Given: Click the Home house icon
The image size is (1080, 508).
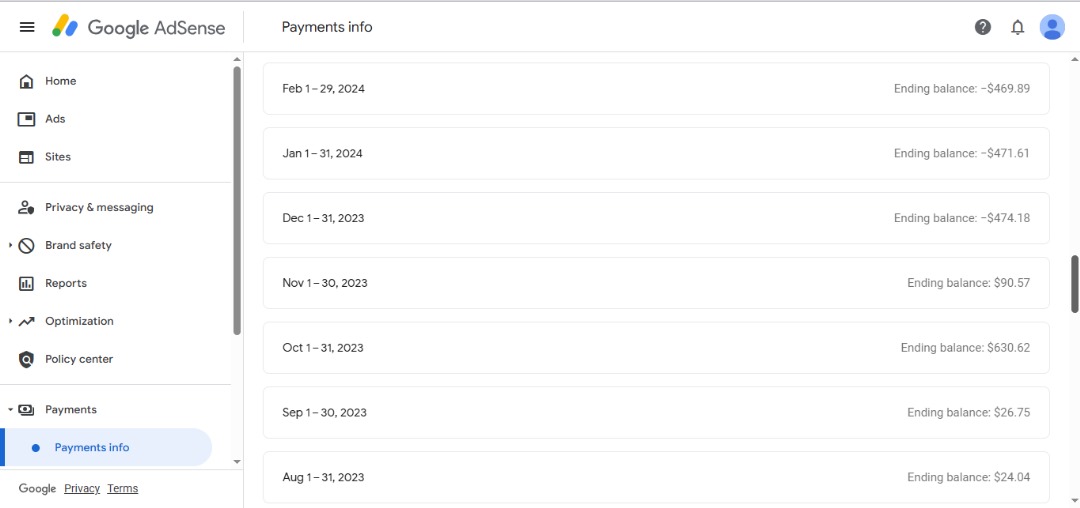Looking at the screenshot, I should [27, 81].
